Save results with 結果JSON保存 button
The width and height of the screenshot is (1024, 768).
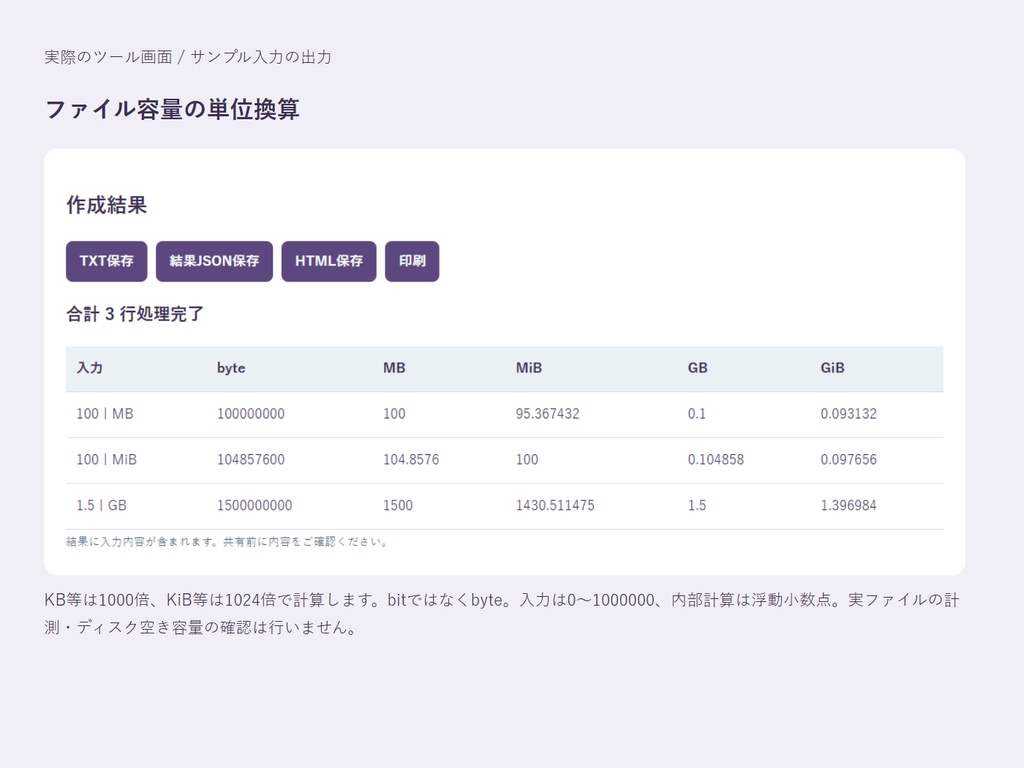click(214, 261)
